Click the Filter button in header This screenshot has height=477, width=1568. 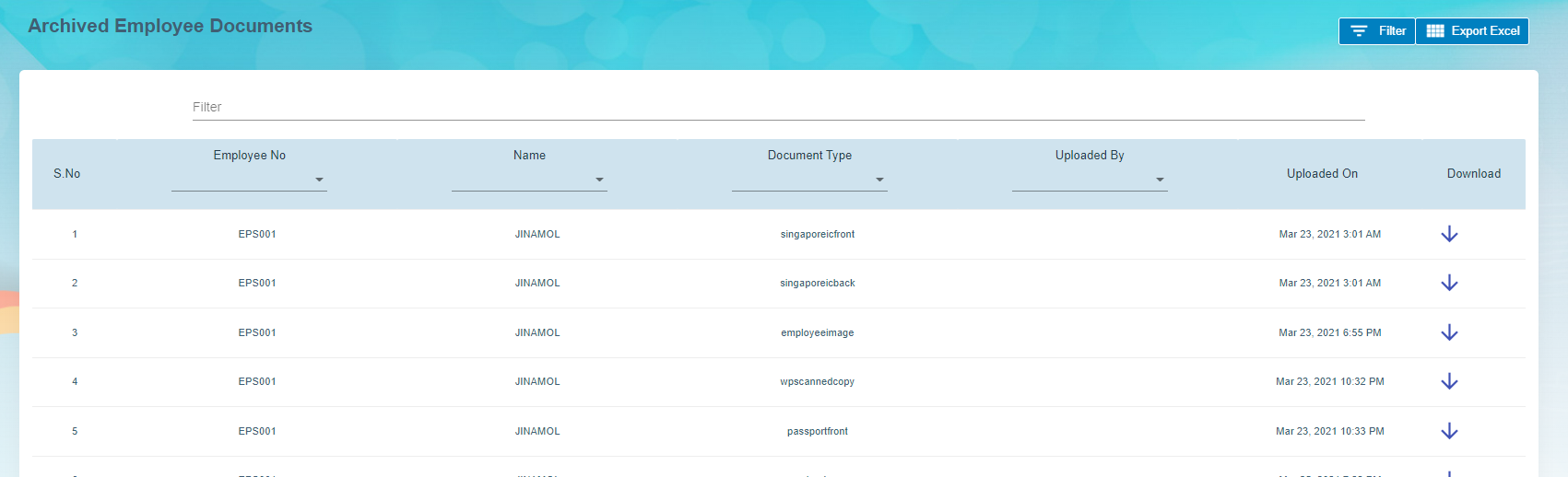1377,31
